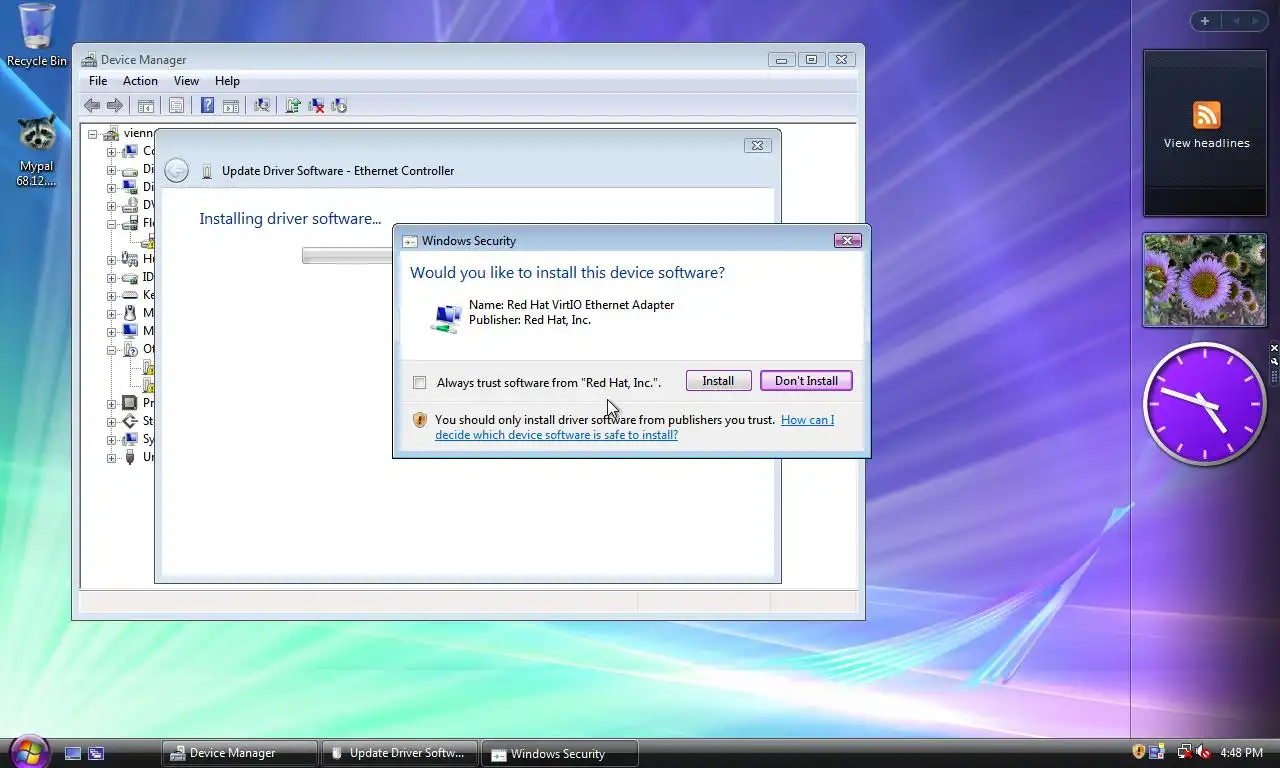The image size is (1280, 768).
Task: Open the Recycle Bin desktop icon
Action: pos(37,36)
